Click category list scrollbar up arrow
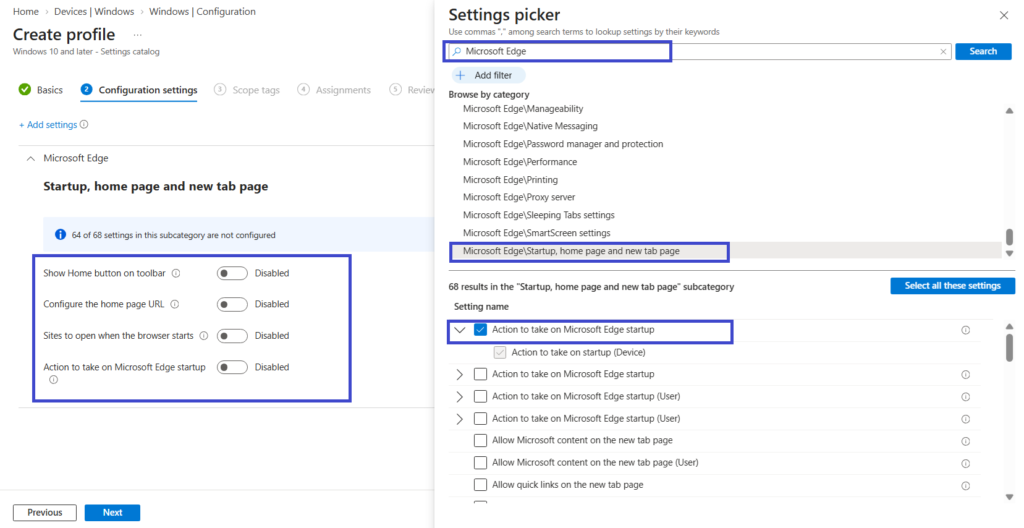Image resolution: width=1024 pixels, height=528 pixels. tap(1010, 111)
